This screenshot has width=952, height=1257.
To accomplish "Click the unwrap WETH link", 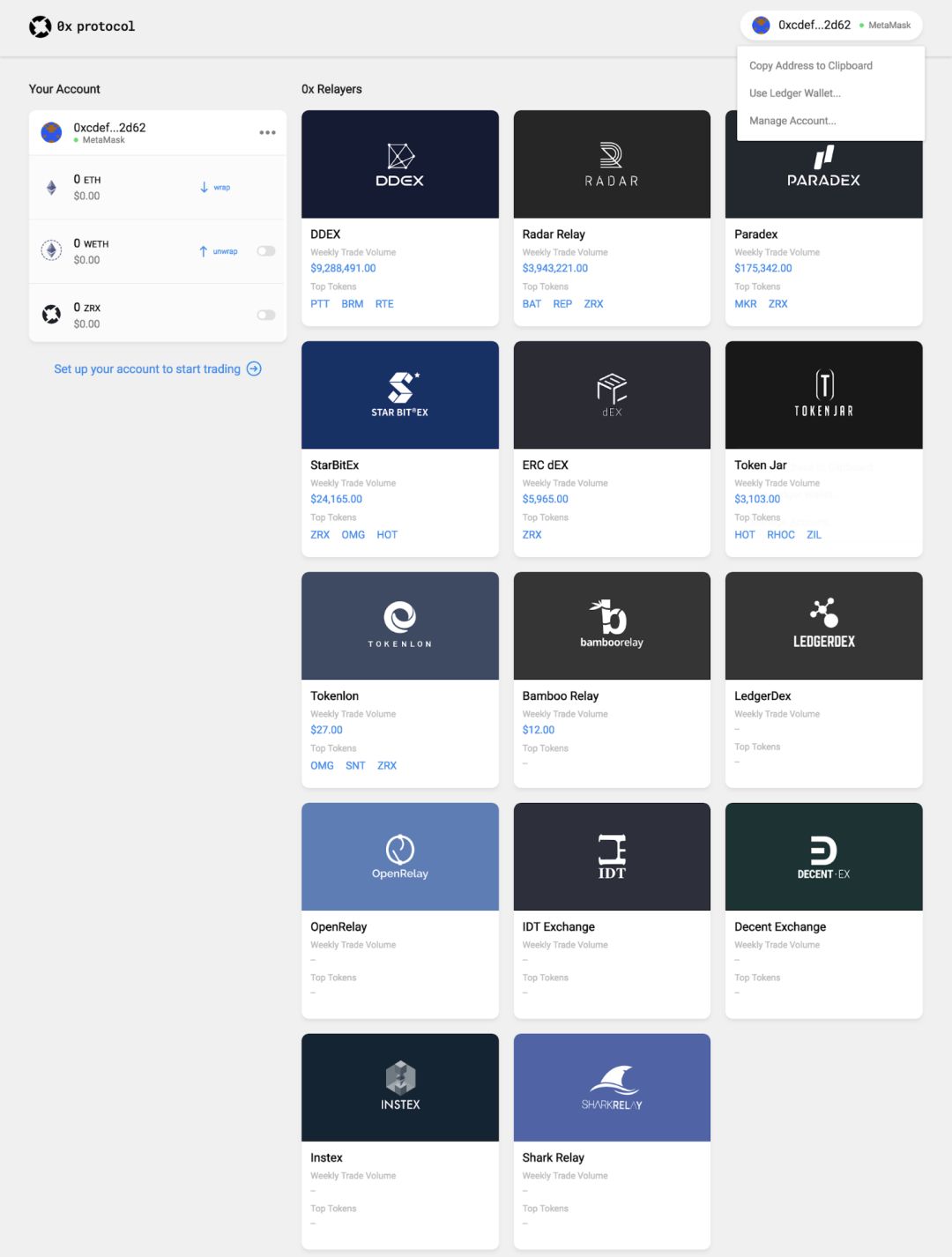I will coord(219,251).
